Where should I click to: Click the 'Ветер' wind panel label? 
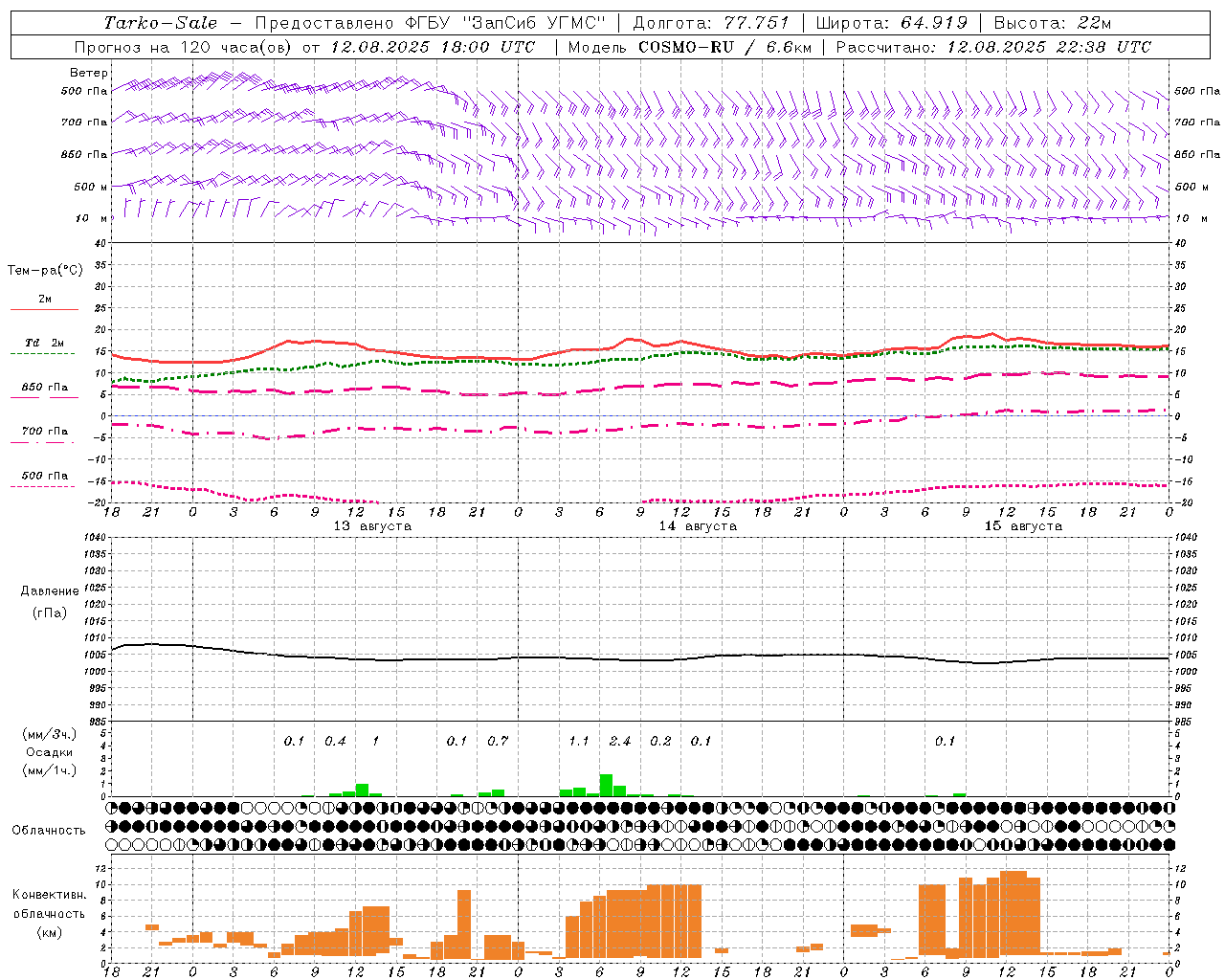[x=89, y=73]
